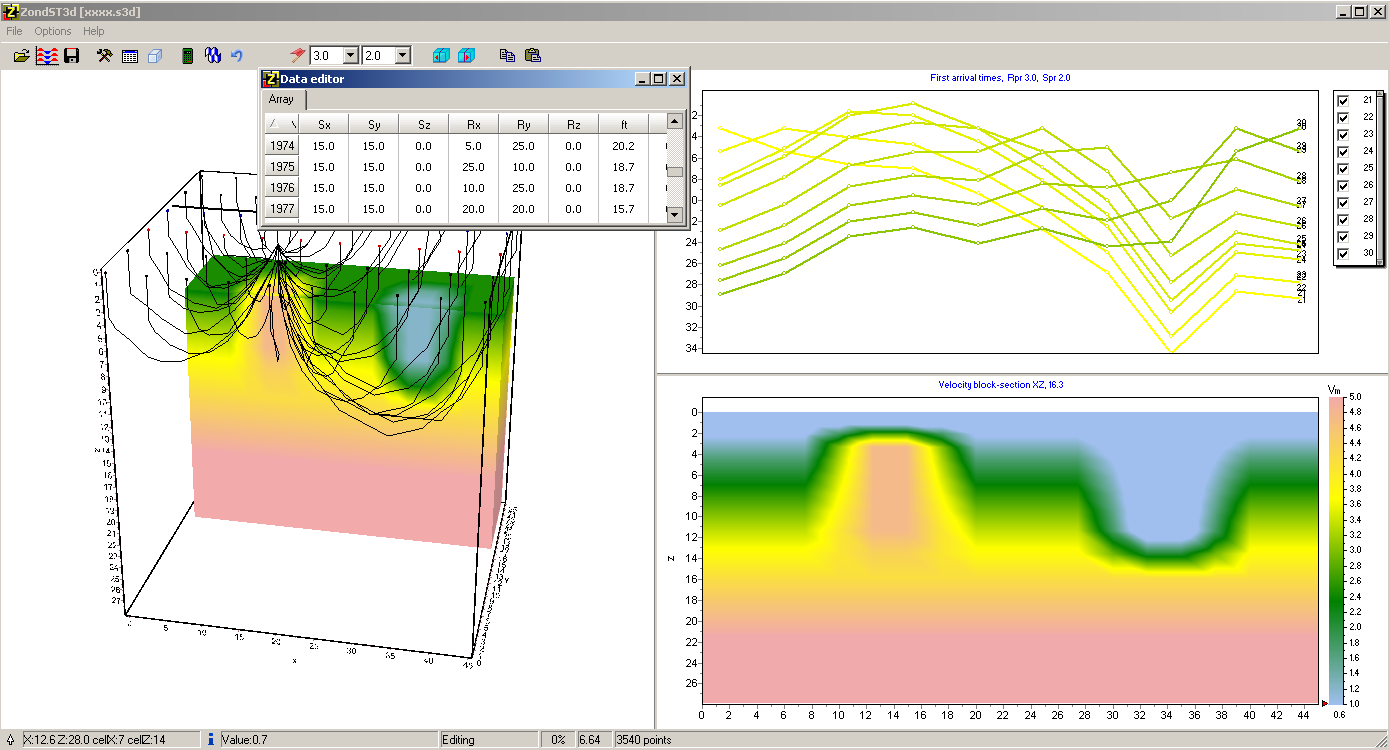Disable the checkbox for curve 30
1390x750 pixels.
tap(1343, 253)
